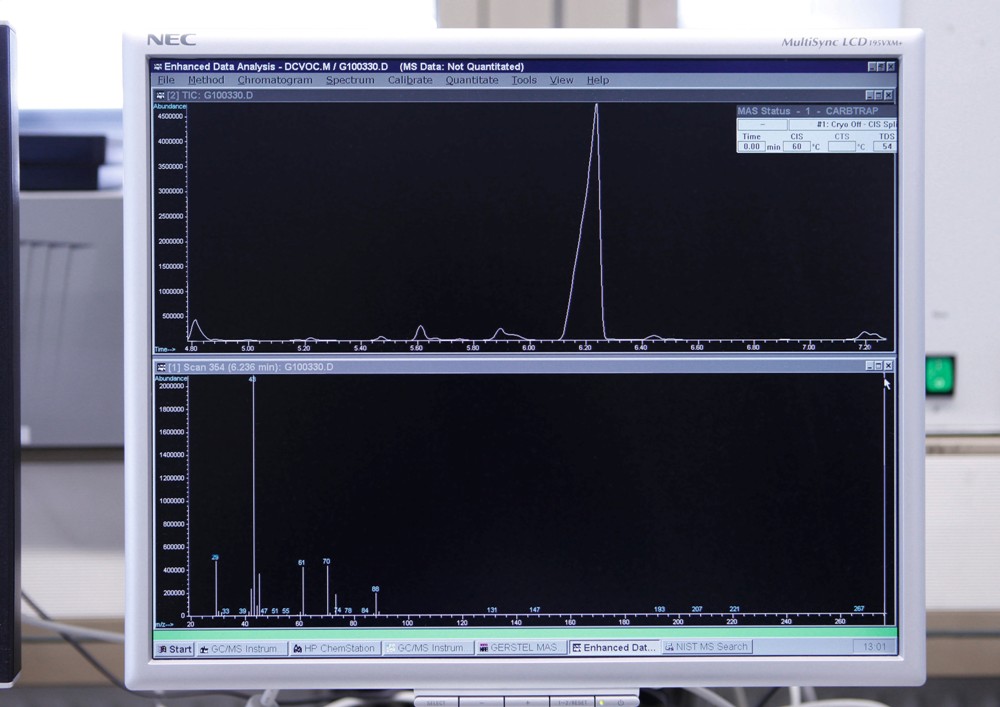
Task: Open the Quantitate menu
Action: click(x=472, y=80)
